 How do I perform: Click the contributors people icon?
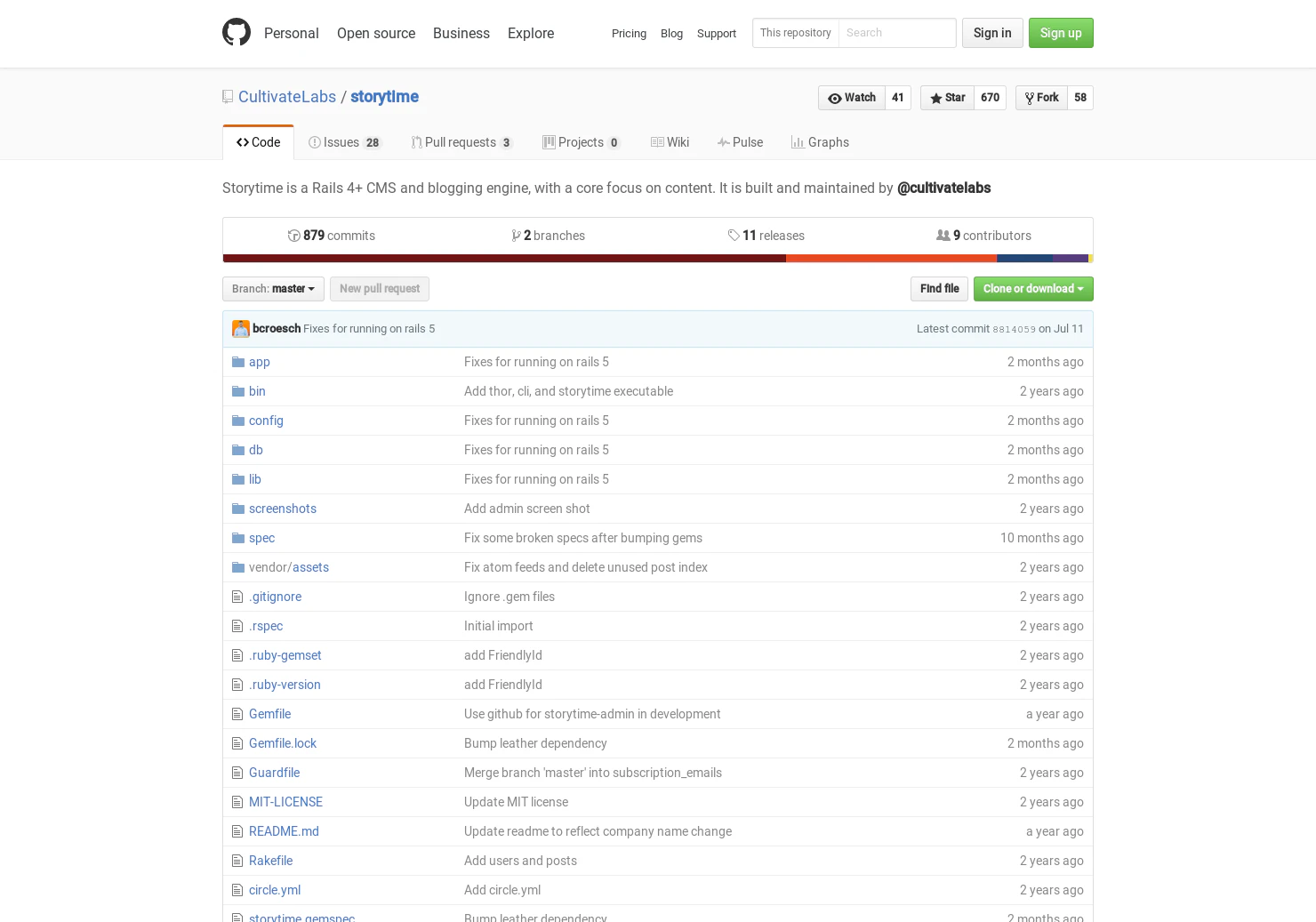click(943, 236)
